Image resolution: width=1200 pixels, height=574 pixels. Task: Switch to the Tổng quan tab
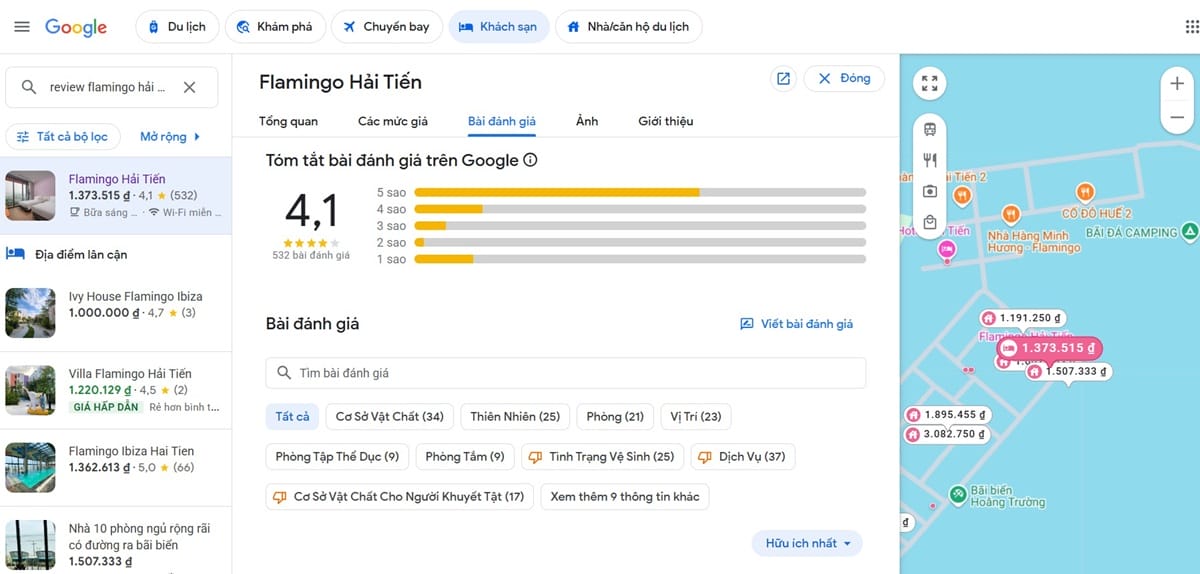pos(288,121)
